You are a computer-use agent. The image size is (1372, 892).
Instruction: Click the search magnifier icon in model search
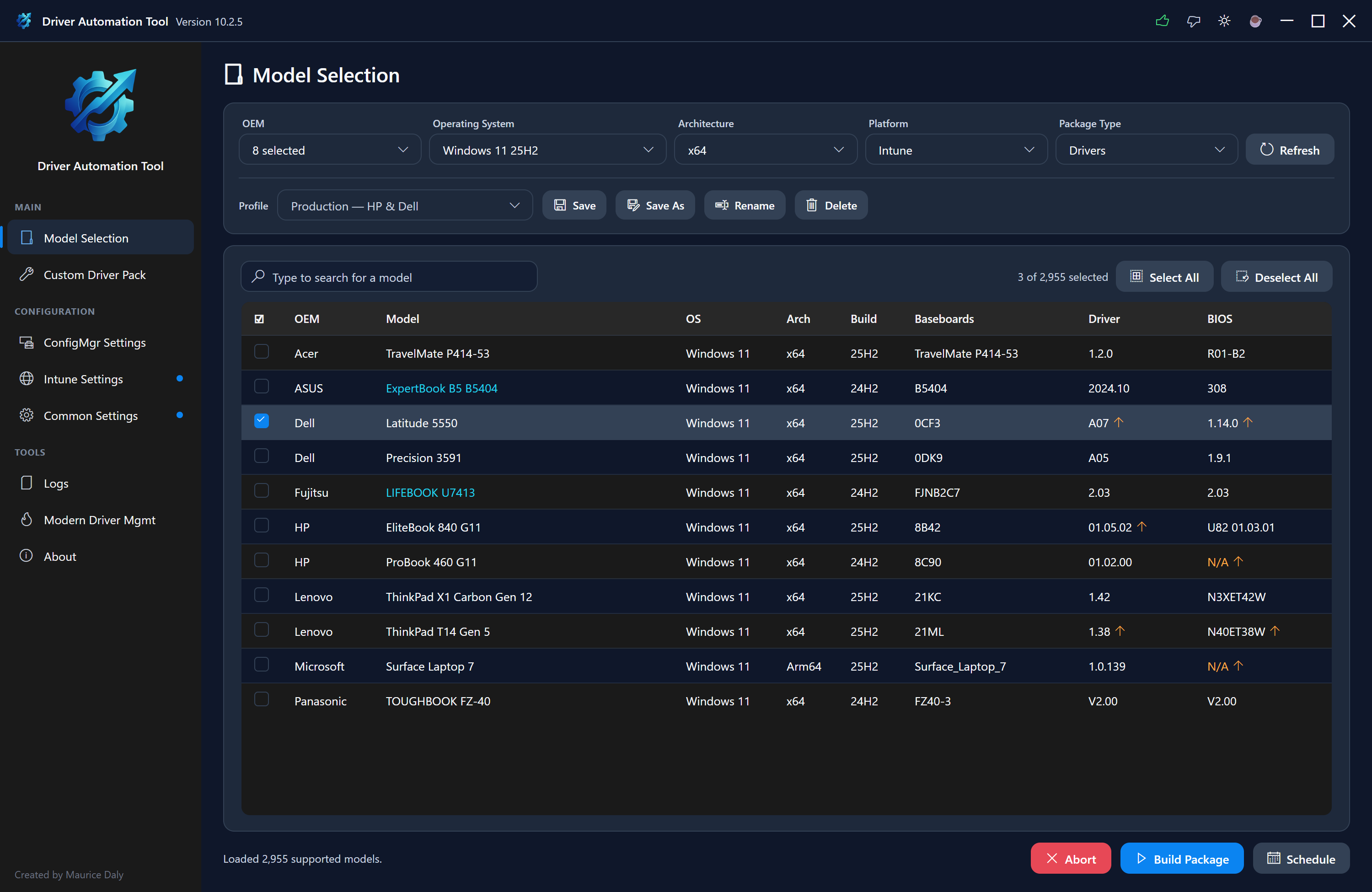pos(258,277)
